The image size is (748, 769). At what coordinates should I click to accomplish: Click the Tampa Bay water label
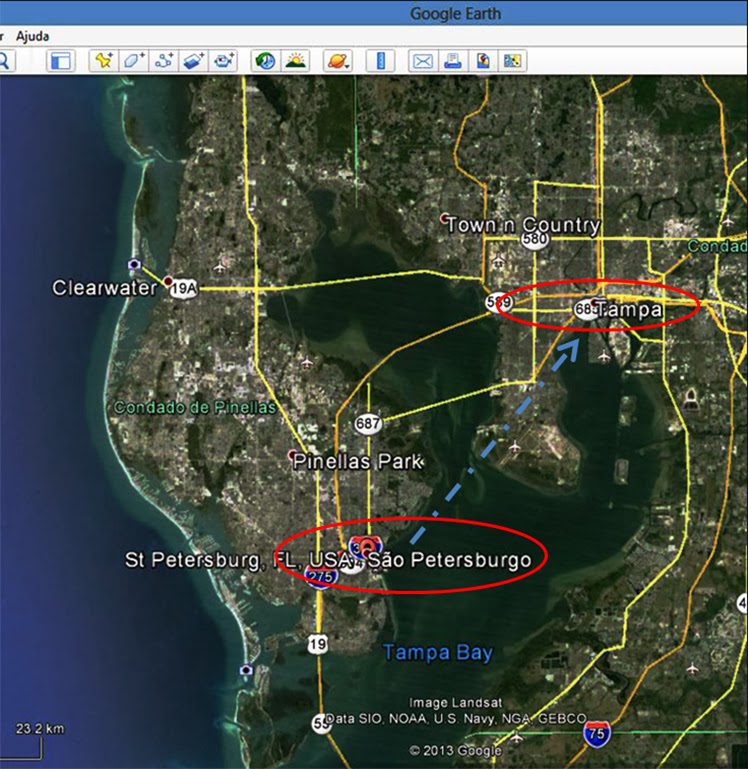pos(438,653)
